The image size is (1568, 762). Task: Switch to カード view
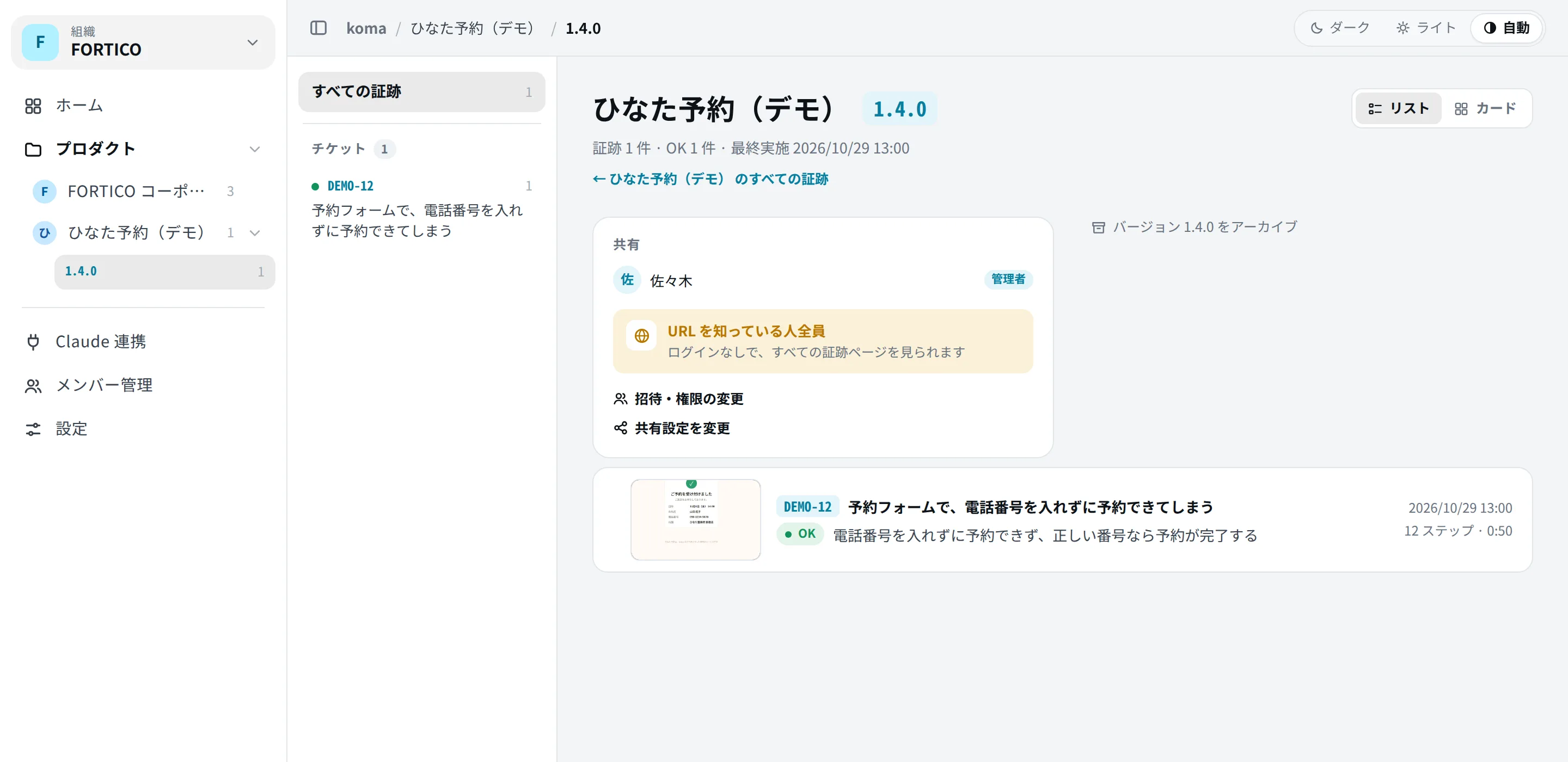1485,108
